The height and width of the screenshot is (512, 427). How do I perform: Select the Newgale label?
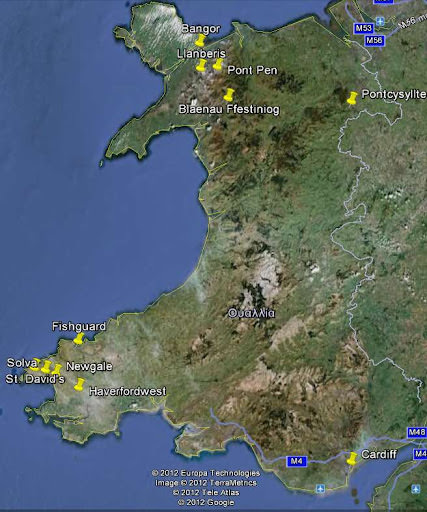tap(89, 367)
